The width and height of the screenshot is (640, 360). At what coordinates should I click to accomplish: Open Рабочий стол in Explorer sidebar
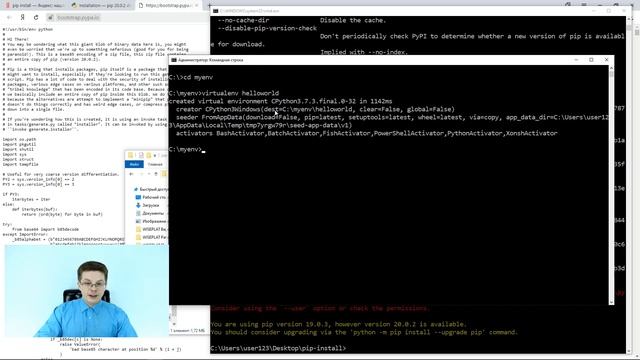pyautogui.click(x=152, y=197)
